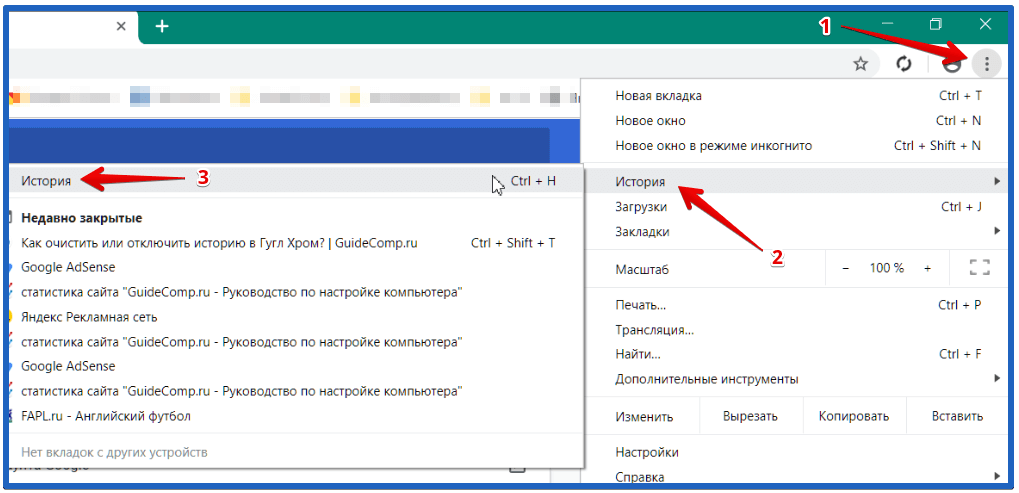Click the Вырезать button
Viewport: 1019px width, 493px height.
click(x=751, y=416)
